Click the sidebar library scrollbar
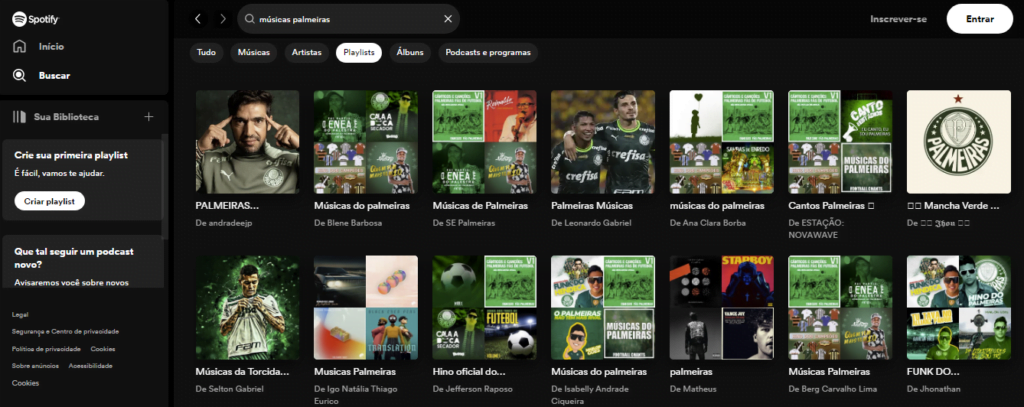This screenshot has height=407, width=1024. [164, 186]
